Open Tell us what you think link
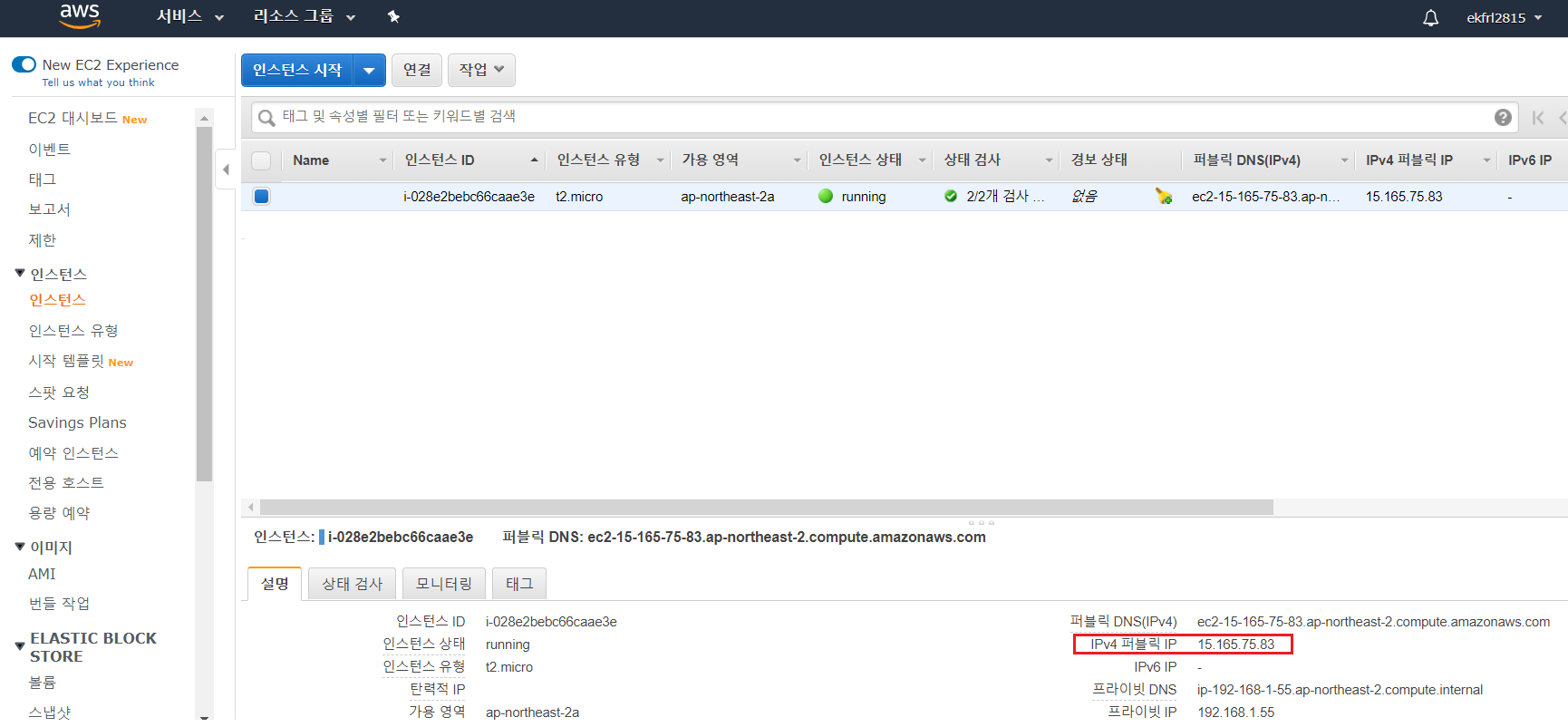Screen dimensions: 1568x727 (98, 82)
